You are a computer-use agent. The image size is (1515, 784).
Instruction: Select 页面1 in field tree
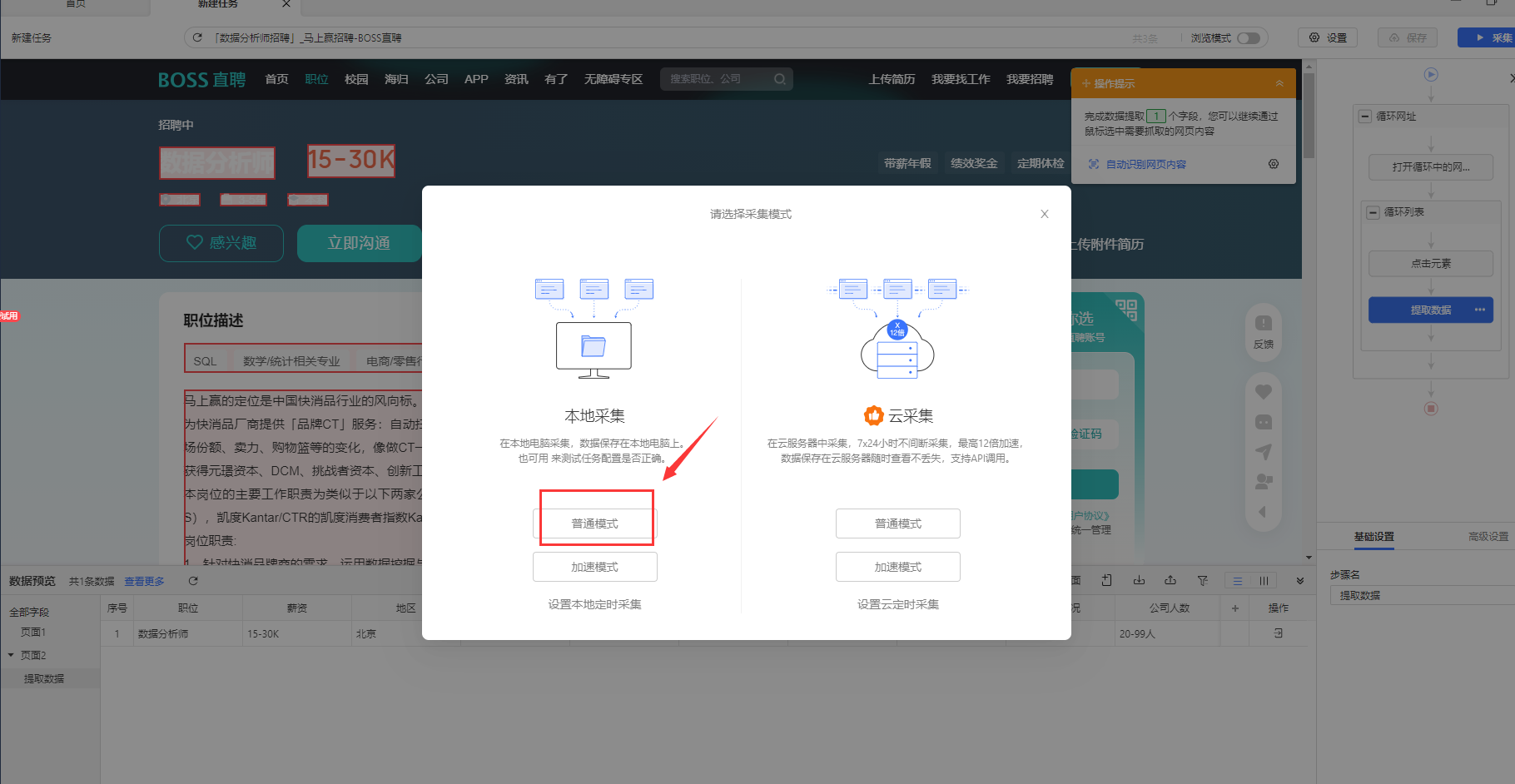[33, 633]
